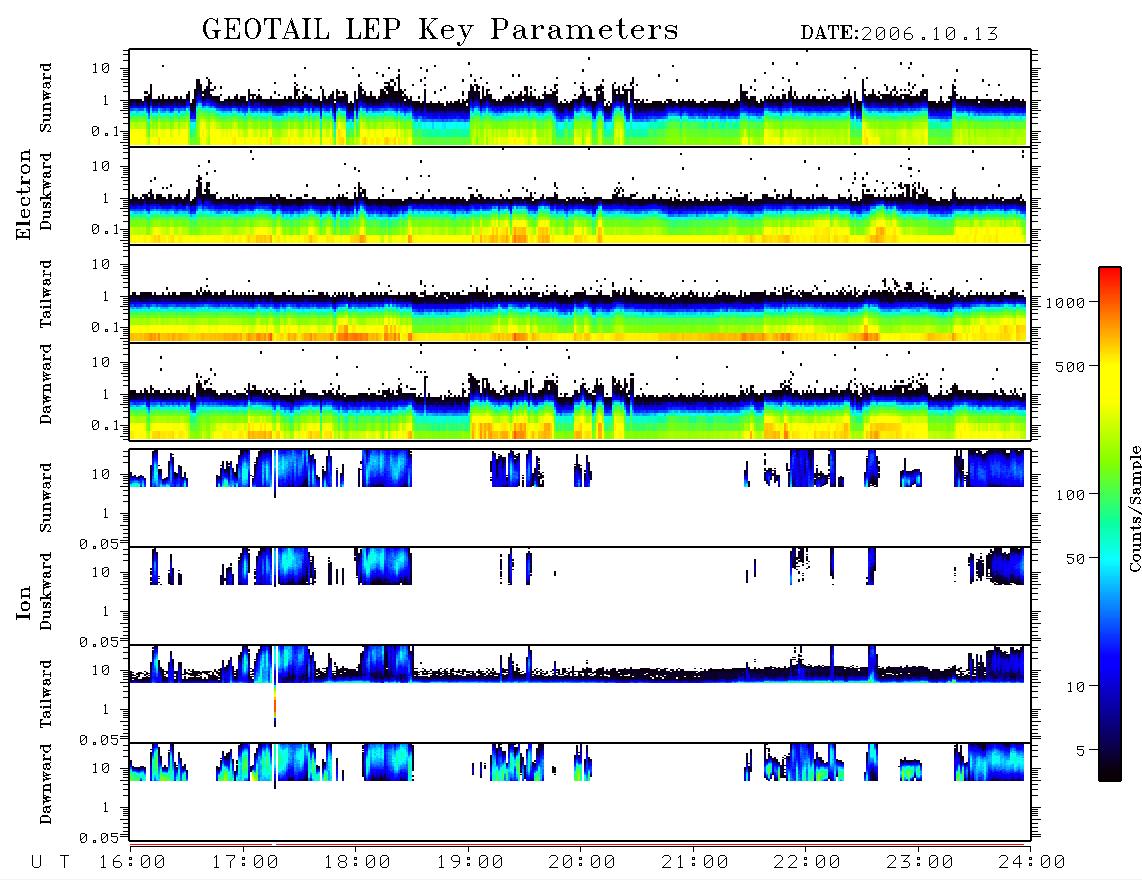The height and width of the screenshot is (880, 1142).
Task: Click the U T axis label
Action: [x=50, y=863]
